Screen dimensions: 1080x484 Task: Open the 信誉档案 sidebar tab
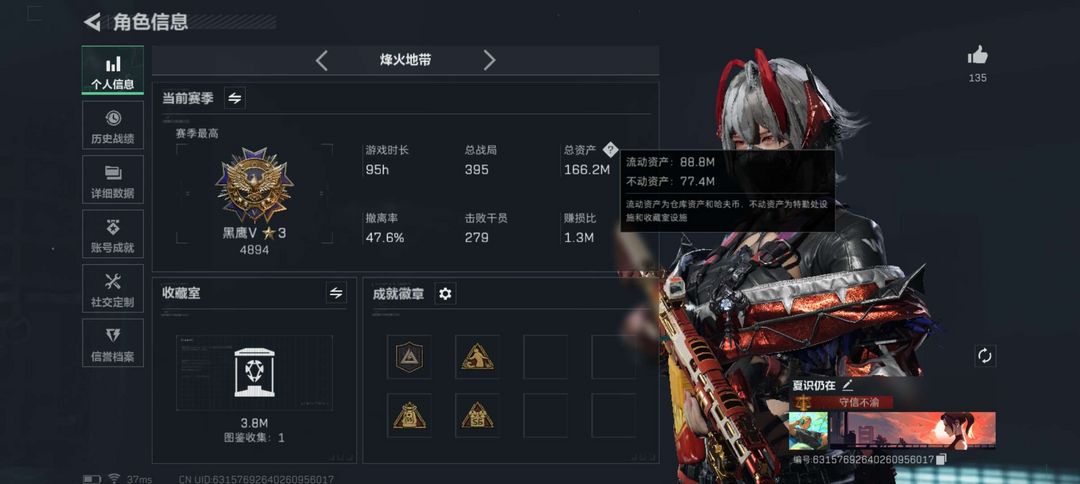click(113, 343)
